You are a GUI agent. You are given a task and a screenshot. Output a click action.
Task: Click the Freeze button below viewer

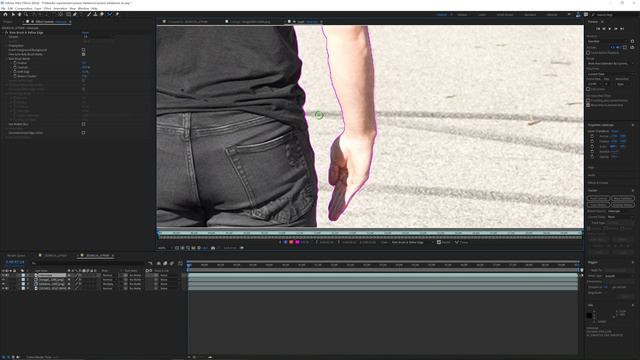tap(462, 242)
